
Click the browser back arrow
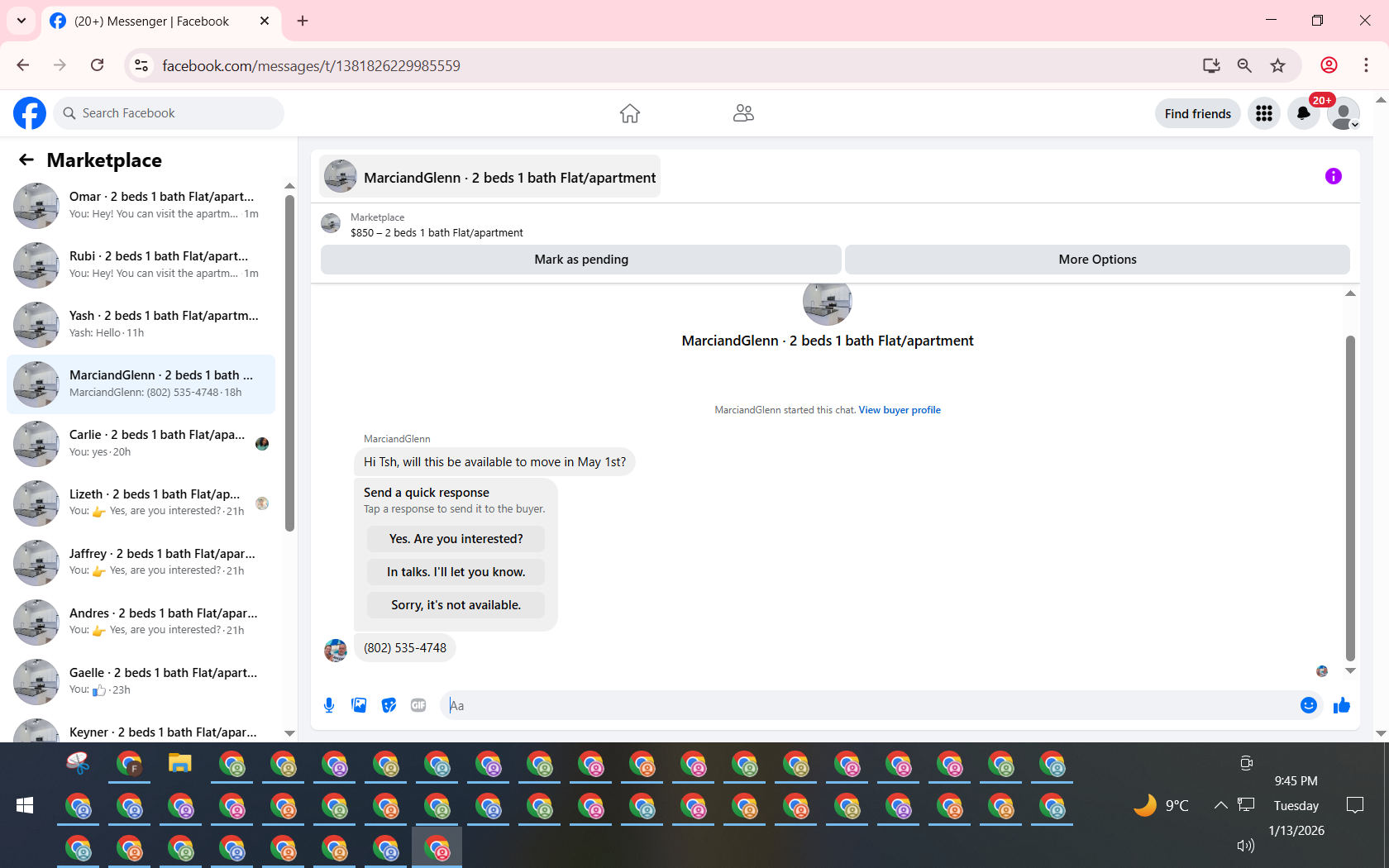click(23, 65)
